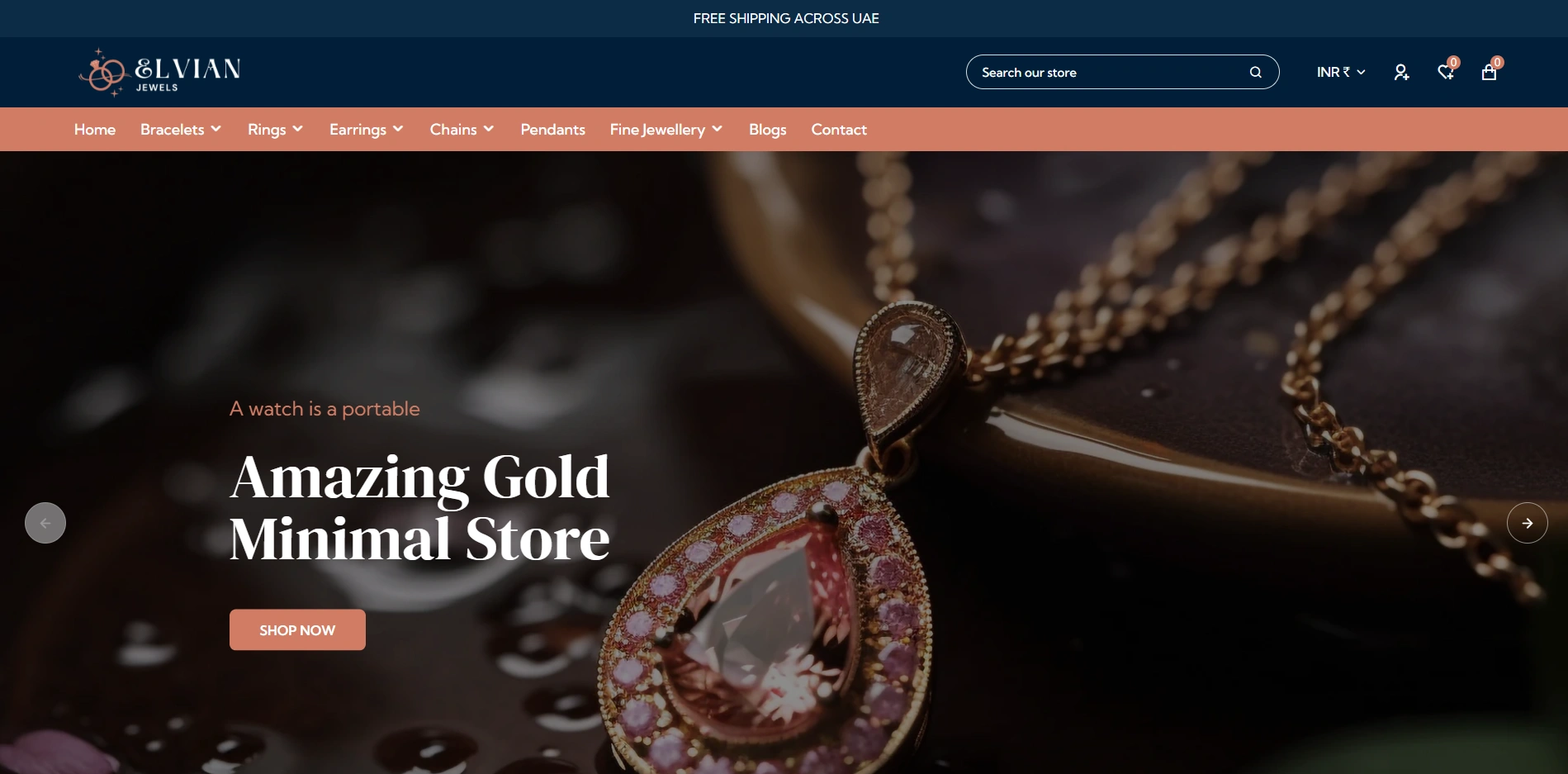1568x774 pixels.
Task: Expand the Fine Jewellery menu
Action: point(666,130)
